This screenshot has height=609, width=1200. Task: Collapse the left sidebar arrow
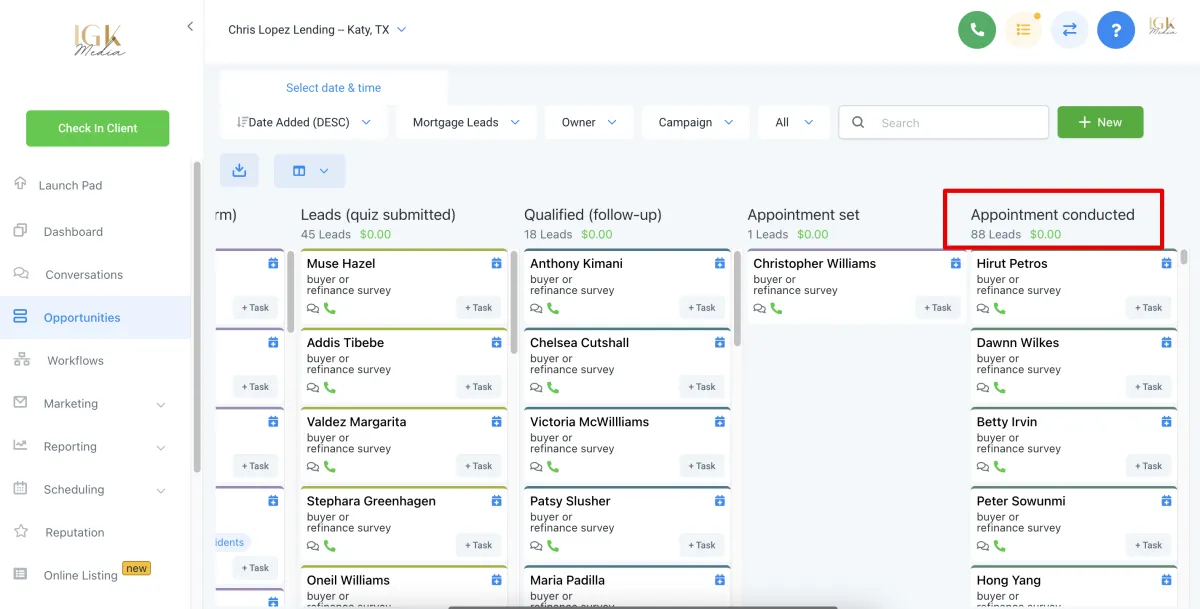tap(190, 27)
